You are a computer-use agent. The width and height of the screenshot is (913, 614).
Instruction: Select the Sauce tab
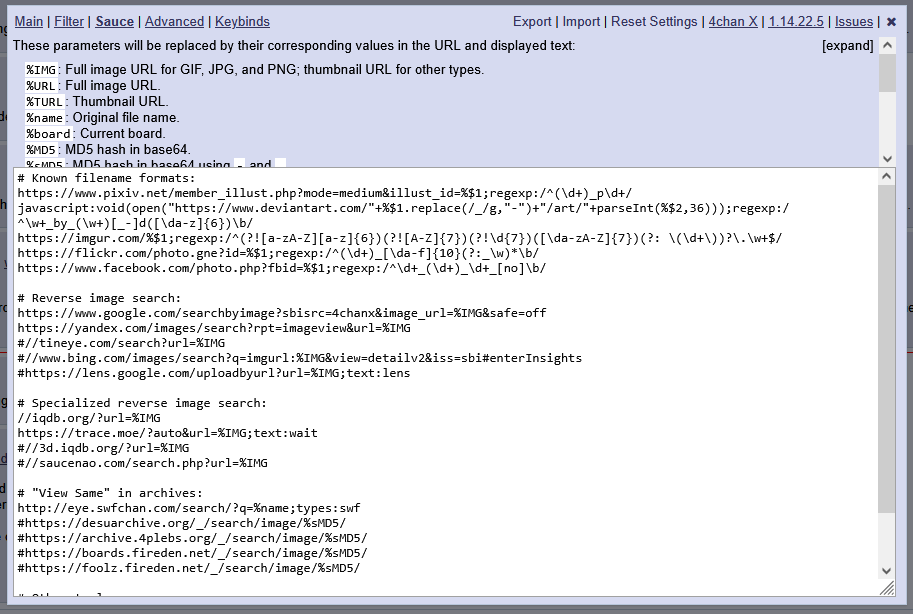[x=114, y=22]
